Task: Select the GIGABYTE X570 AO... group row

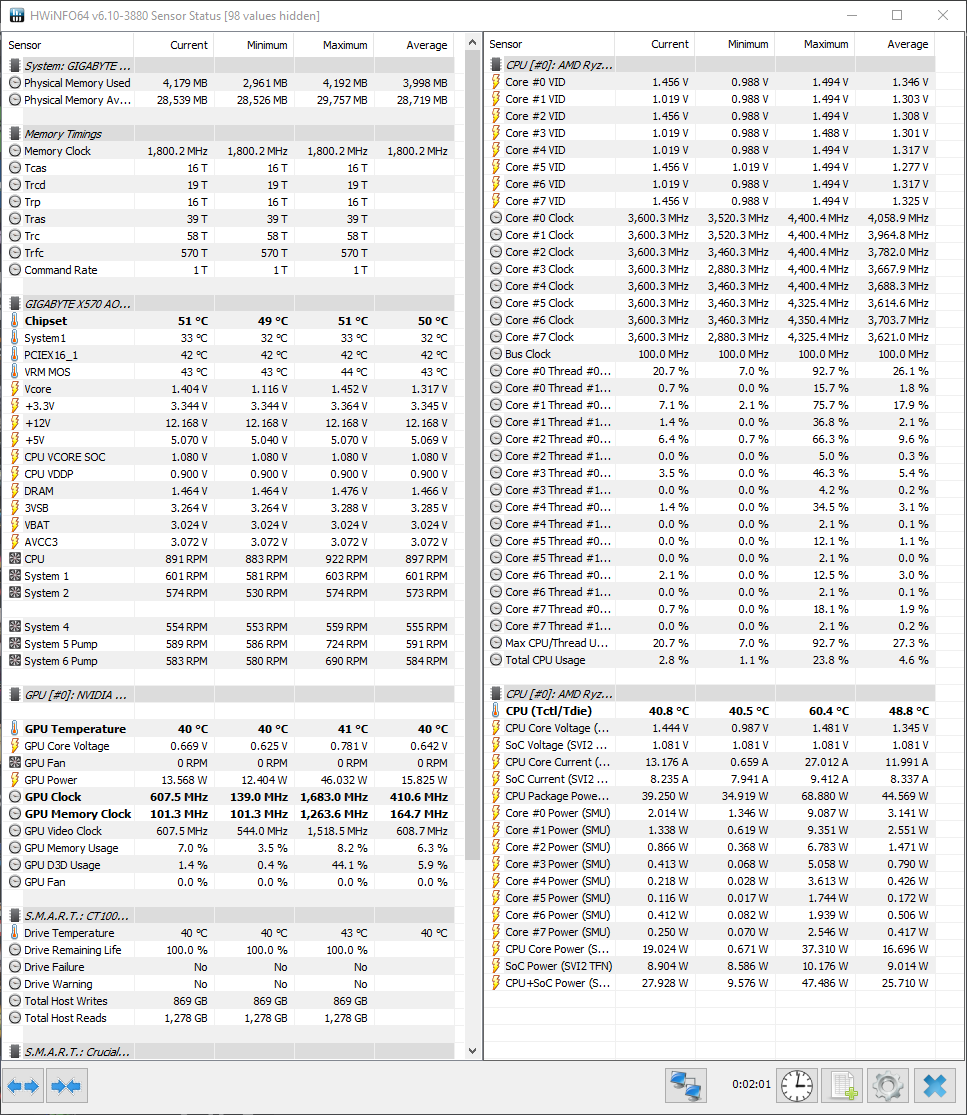Action: (x=228, y=304)
